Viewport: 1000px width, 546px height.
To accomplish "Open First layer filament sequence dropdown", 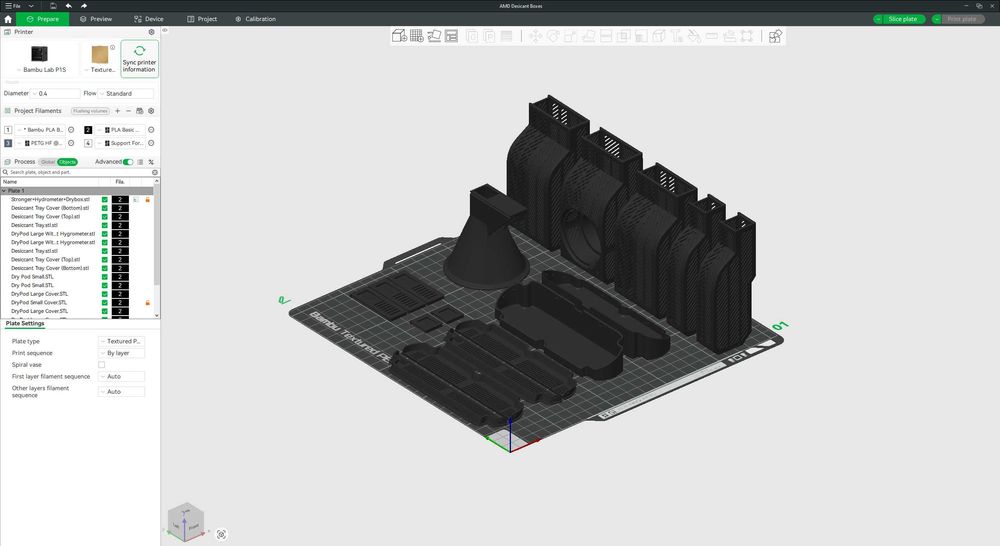I will coord(121,376).
